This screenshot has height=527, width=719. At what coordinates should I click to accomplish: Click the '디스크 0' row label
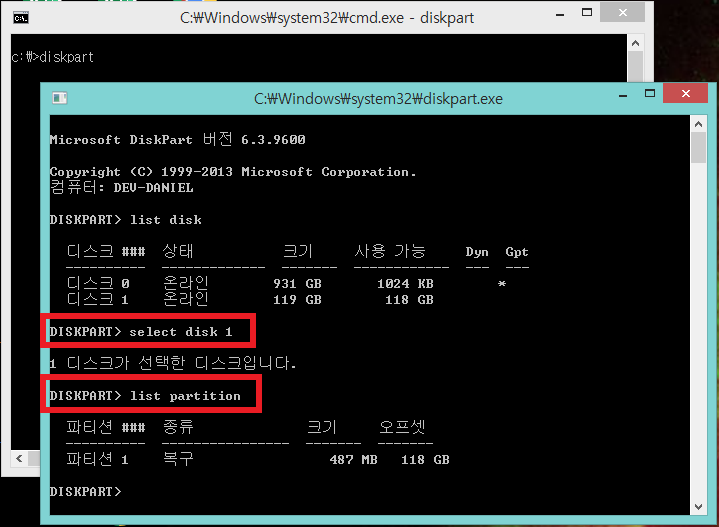tap(98, 283)
